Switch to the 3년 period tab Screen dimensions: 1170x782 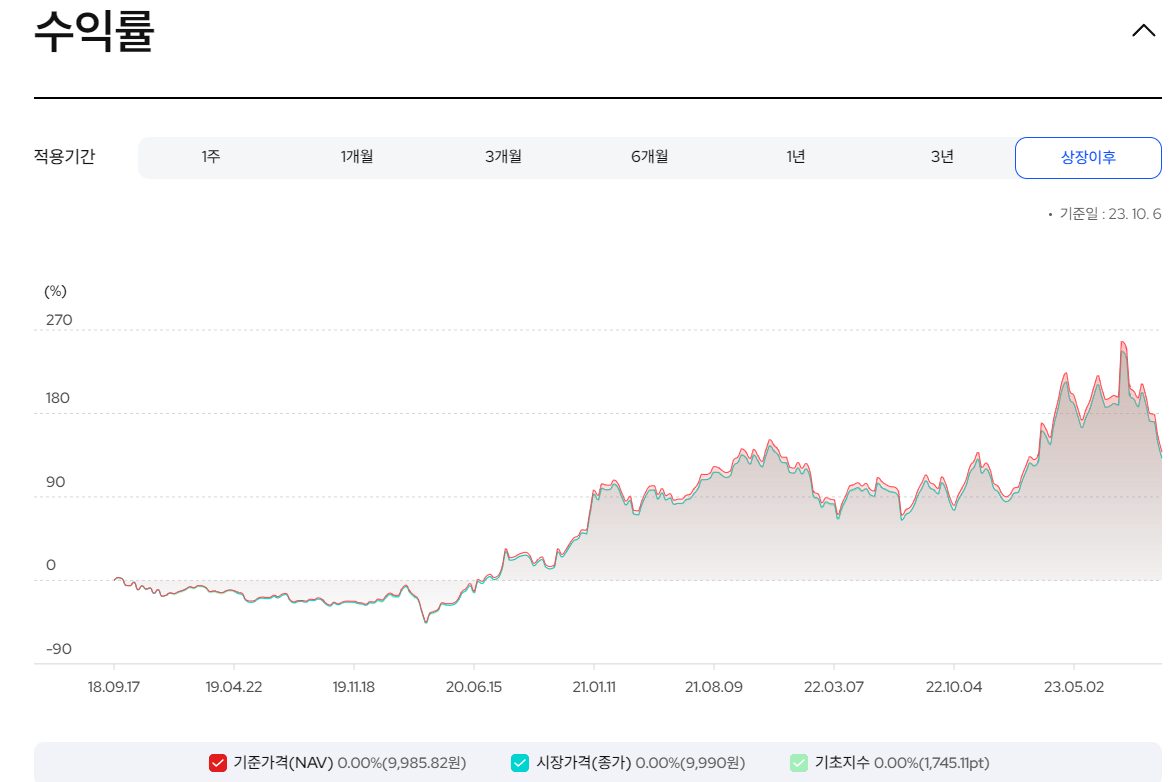(x=942, y=157)
